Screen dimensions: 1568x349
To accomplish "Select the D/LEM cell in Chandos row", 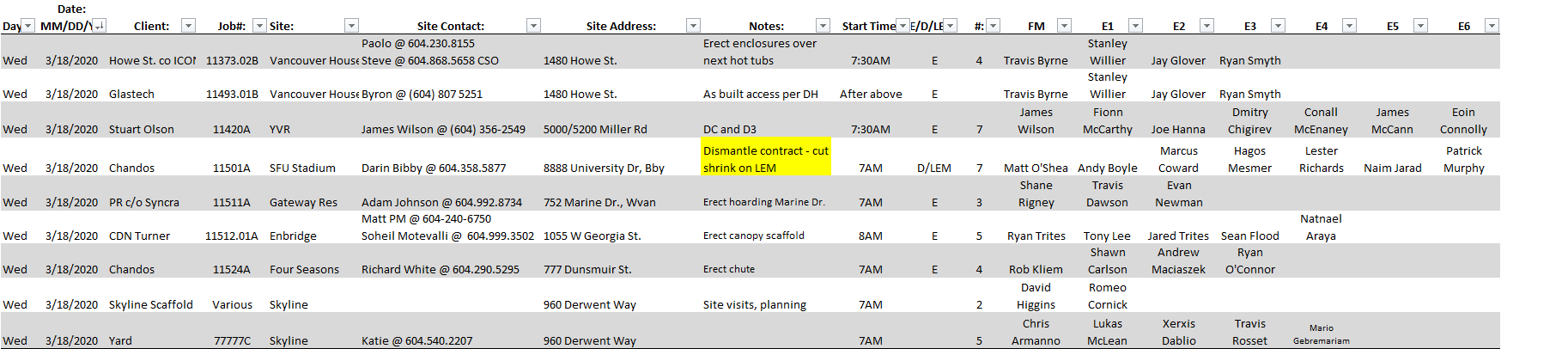I will pos(934,168).
